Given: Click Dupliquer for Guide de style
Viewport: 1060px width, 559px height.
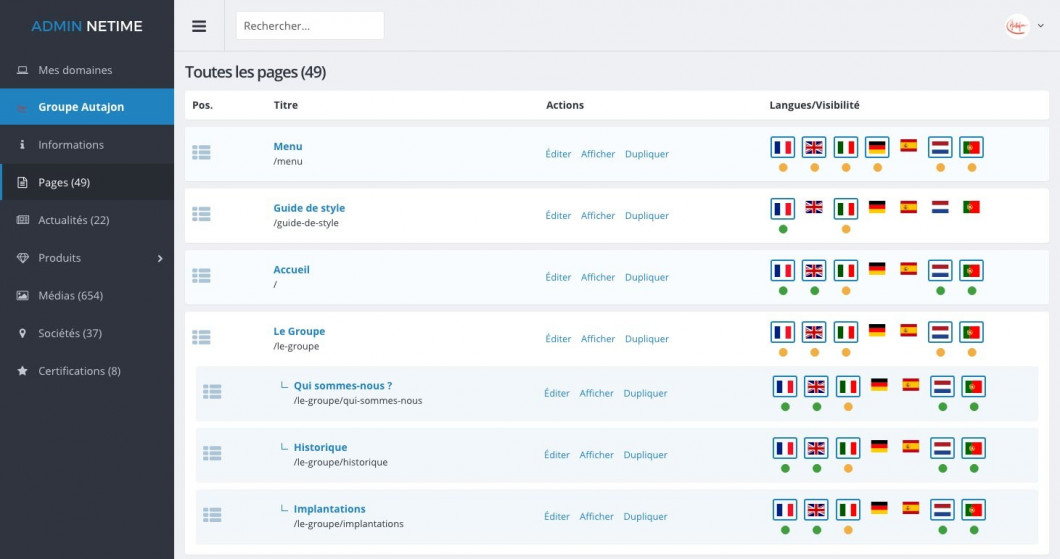Looking at the screenshot, I should [647, 216].
